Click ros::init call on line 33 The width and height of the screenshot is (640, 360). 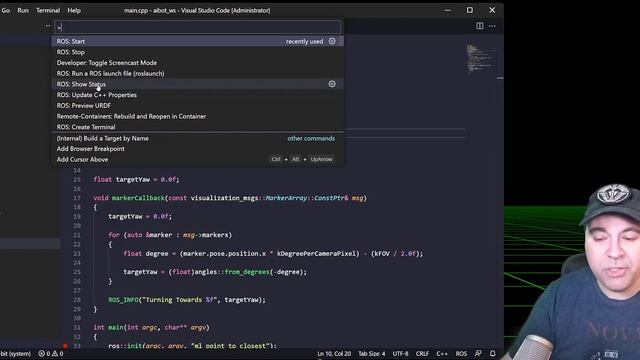coord(124,346)
